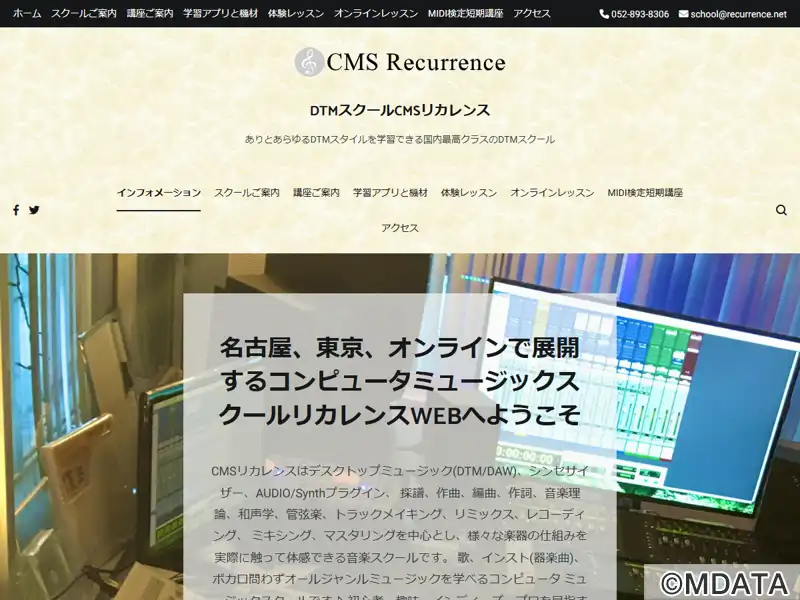800x600 pixels.
Task: Click the tagline ありとあらゆるDTMスタイル text
Action: (x=400, y=139)
